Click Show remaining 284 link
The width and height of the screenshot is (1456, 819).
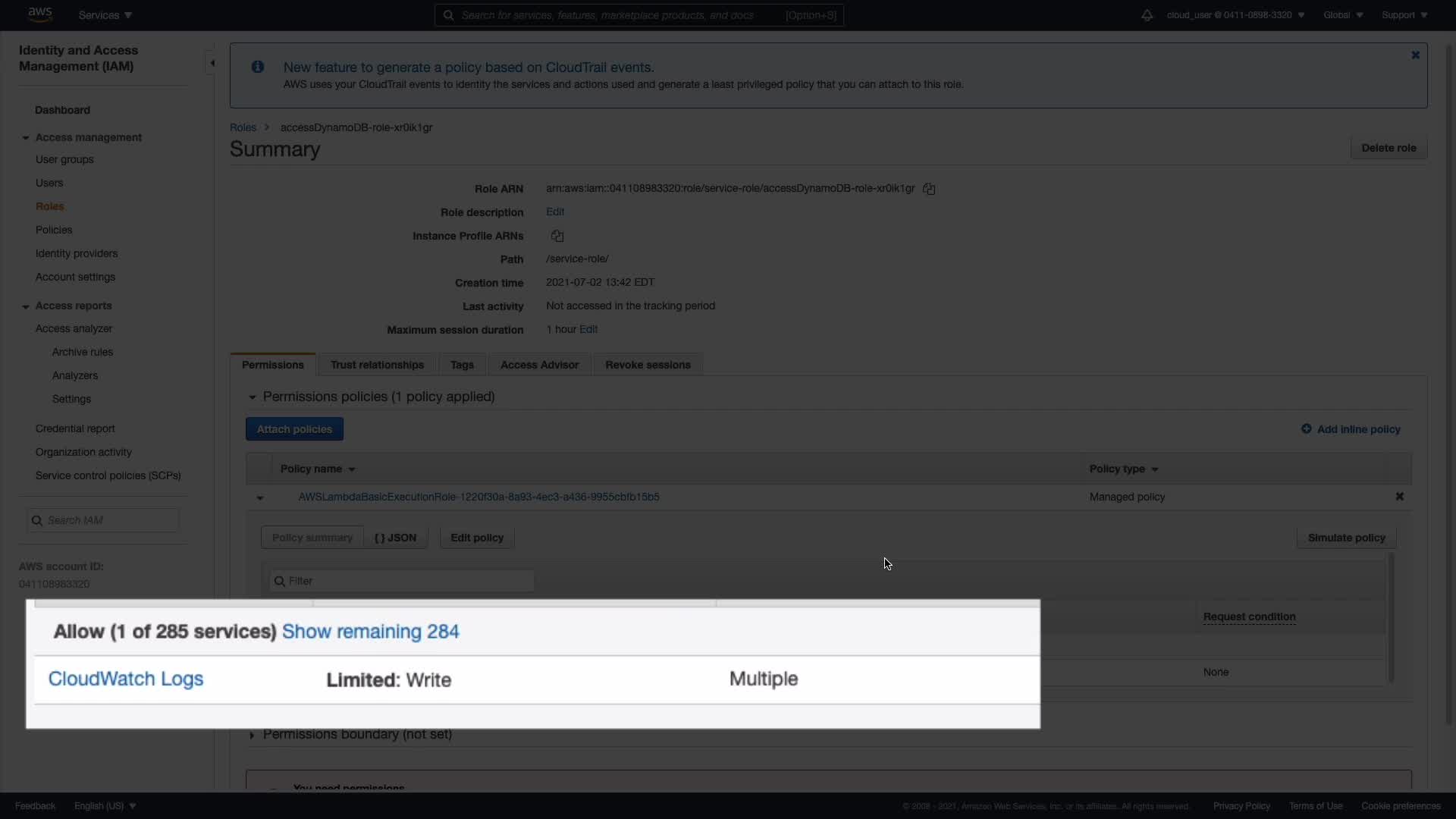pos(370,632)
